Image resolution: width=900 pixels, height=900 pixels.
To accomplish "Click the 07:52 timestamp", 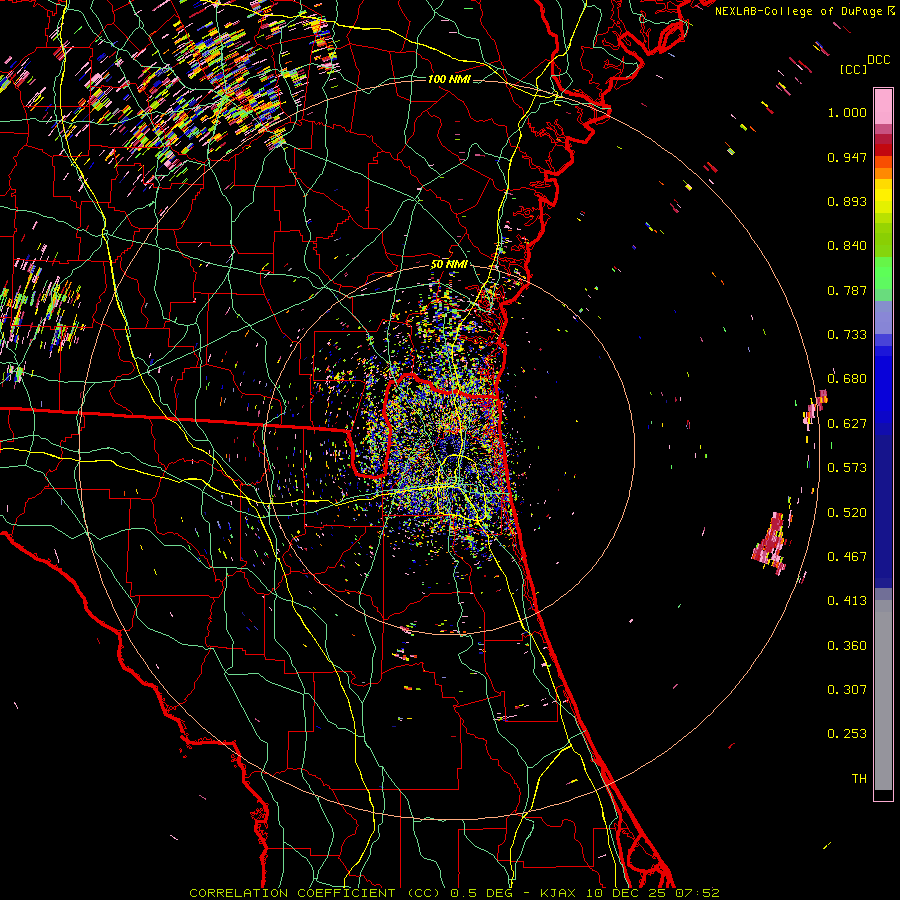I will (697, 893).
